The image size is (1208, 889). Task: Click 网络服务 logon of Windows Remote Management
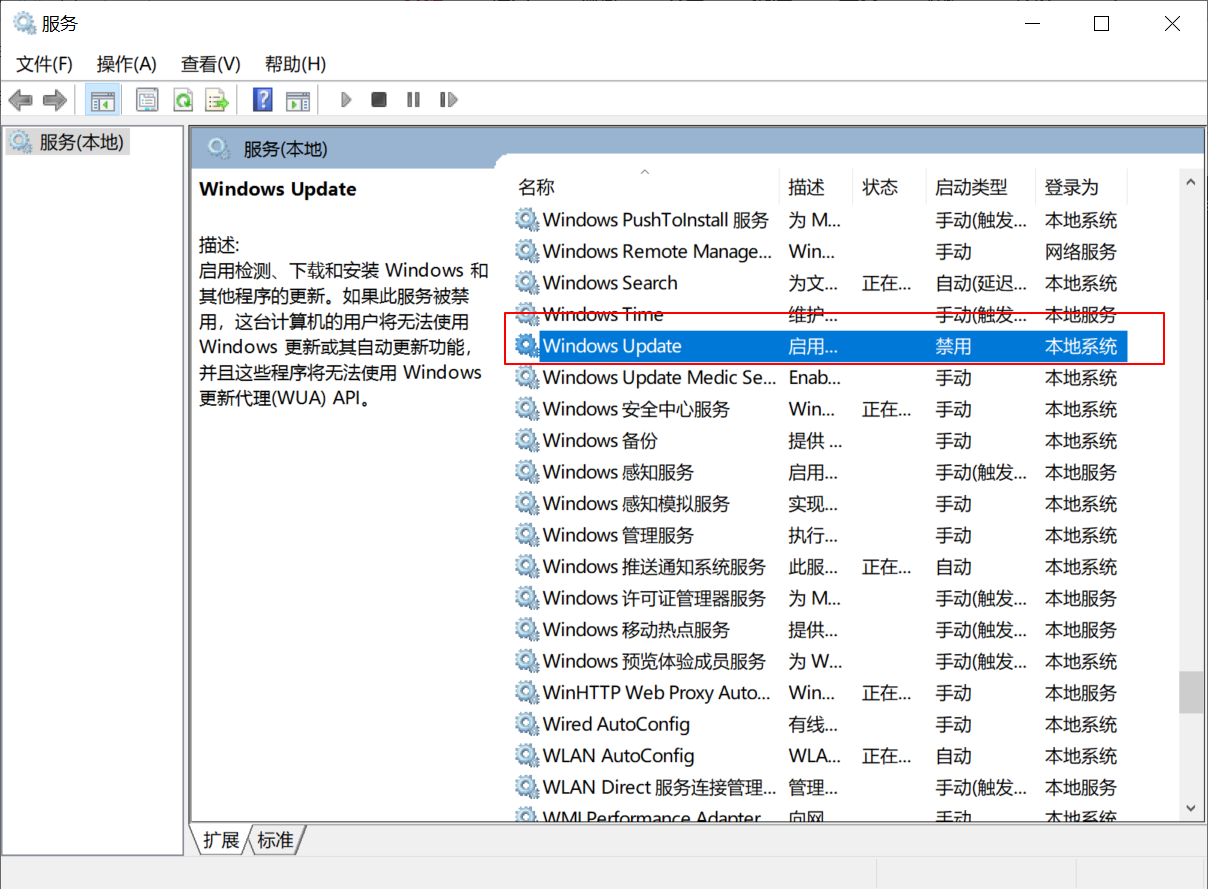pyautogui.click(x=1081, y=252)
